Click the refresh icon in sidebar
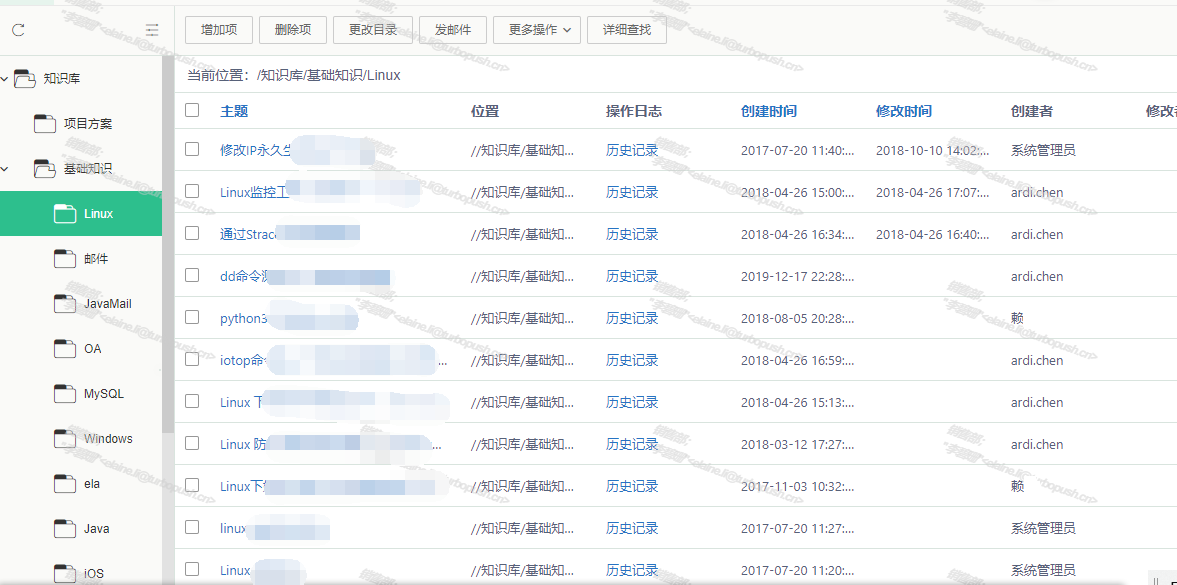 [x=18, y=30]
